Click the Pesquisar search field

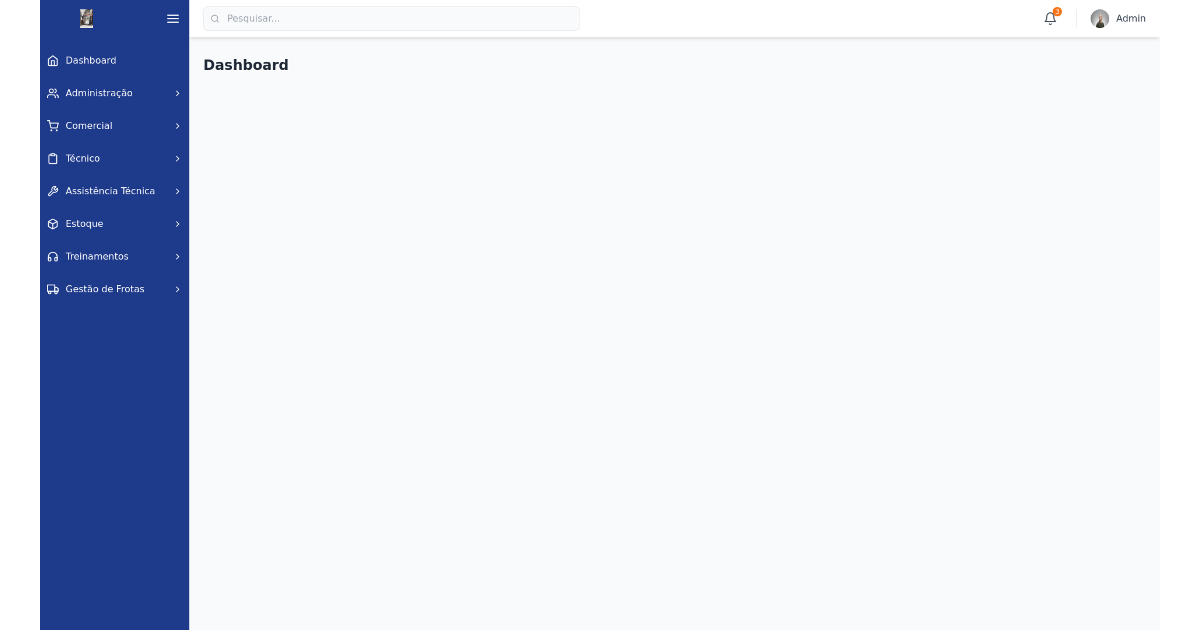391,18
